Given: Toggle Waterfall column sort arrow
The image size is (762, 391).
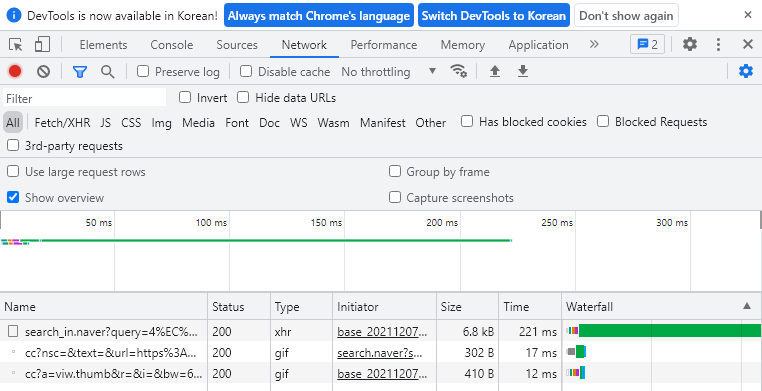Looking at the screenshot, I should (747, 306).
